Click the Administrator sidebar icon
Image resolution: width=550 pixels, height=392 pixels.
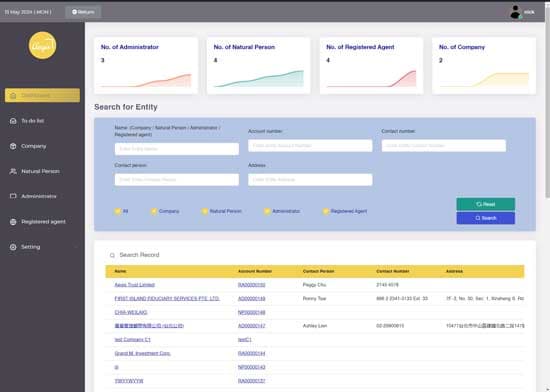click(13, 196)
